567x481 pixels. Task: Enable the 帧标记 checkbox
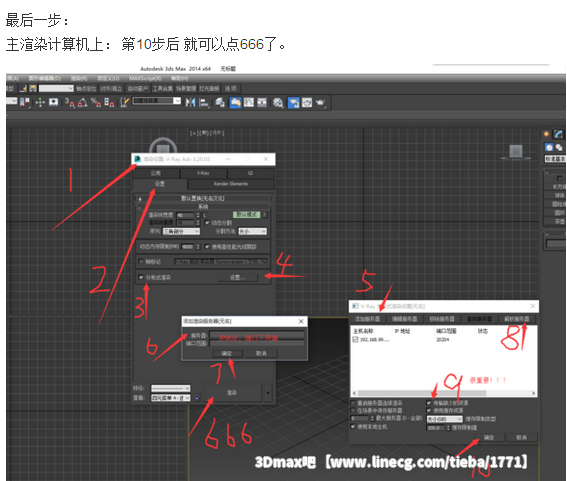coord(141,261)
